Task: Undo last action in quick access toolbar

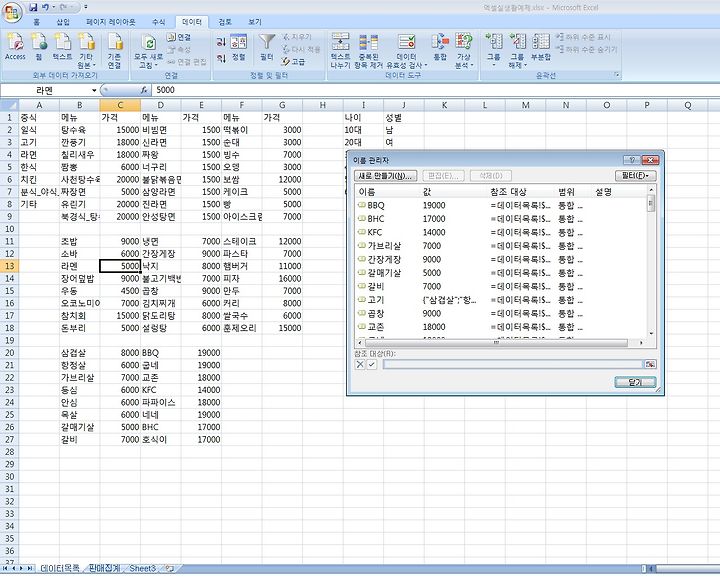Action: 45,7
